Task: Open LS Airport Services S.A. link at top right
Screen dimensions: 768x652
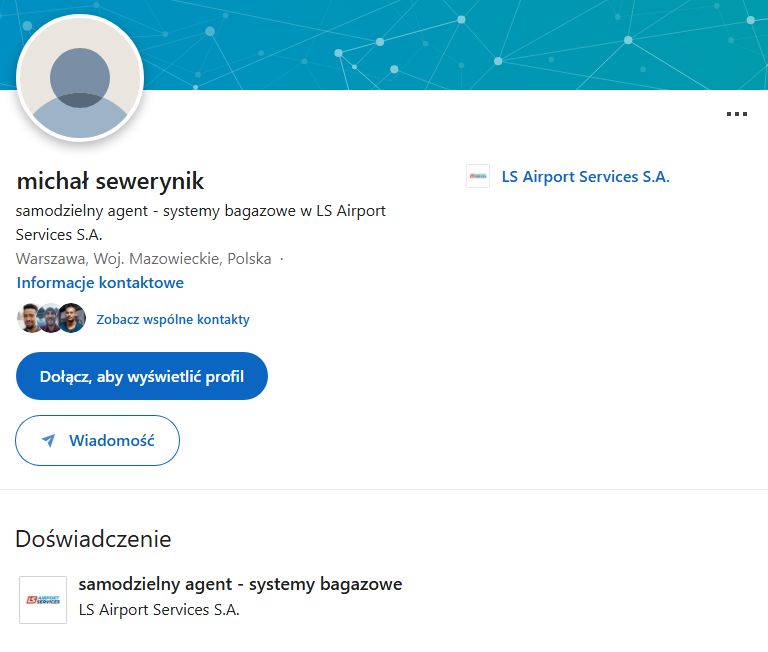Action: click(x=585, y=177)
